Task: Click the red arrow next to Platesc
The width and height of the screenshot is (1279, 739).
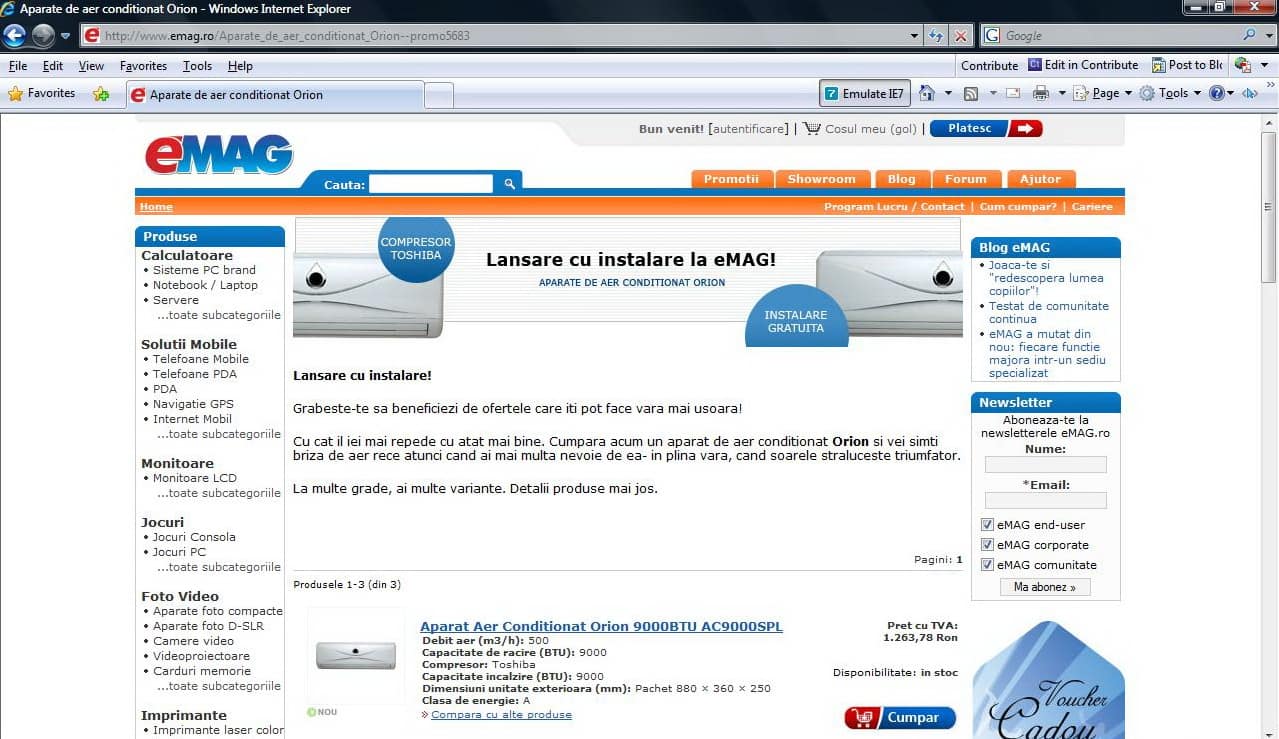Action: pos(1026,128)
